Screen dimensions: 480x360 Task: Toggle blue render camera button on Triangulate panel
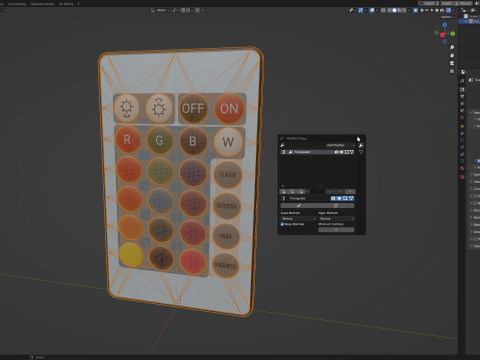coord(333,198)
